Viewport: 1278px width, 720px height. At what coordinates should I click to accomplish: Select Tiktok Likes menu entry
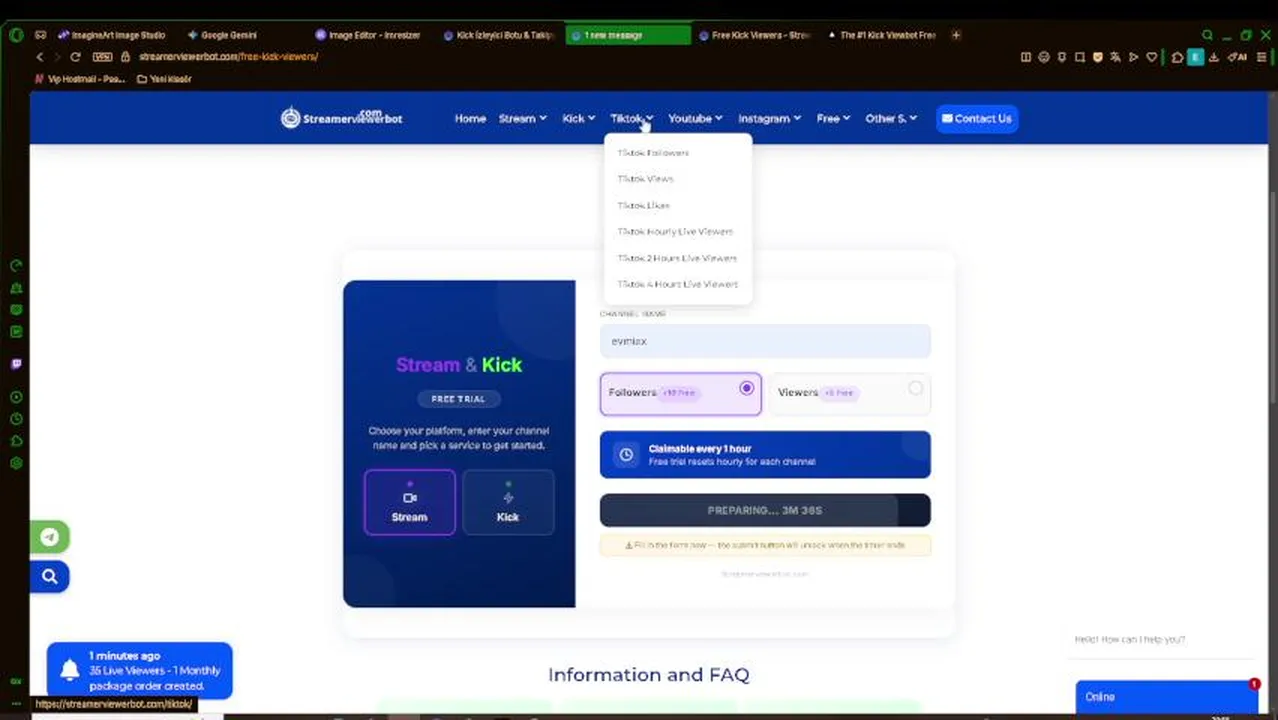coord(643,205)
